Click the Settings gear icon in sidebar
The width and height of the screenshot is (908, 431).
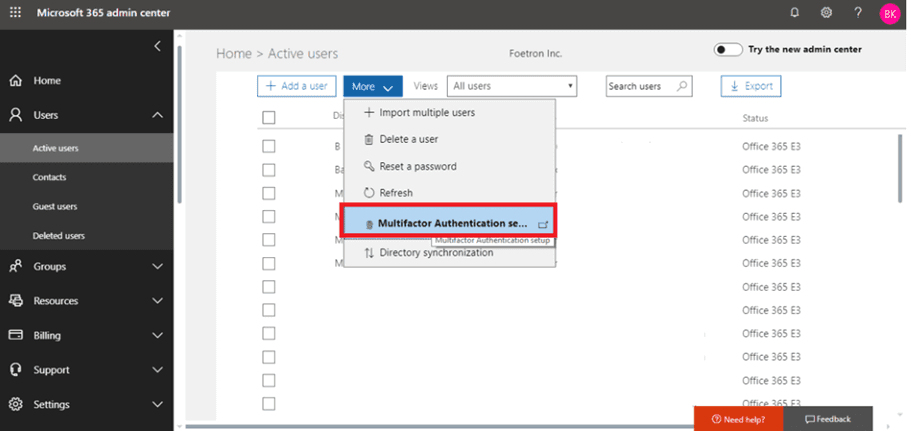(16, 404)
